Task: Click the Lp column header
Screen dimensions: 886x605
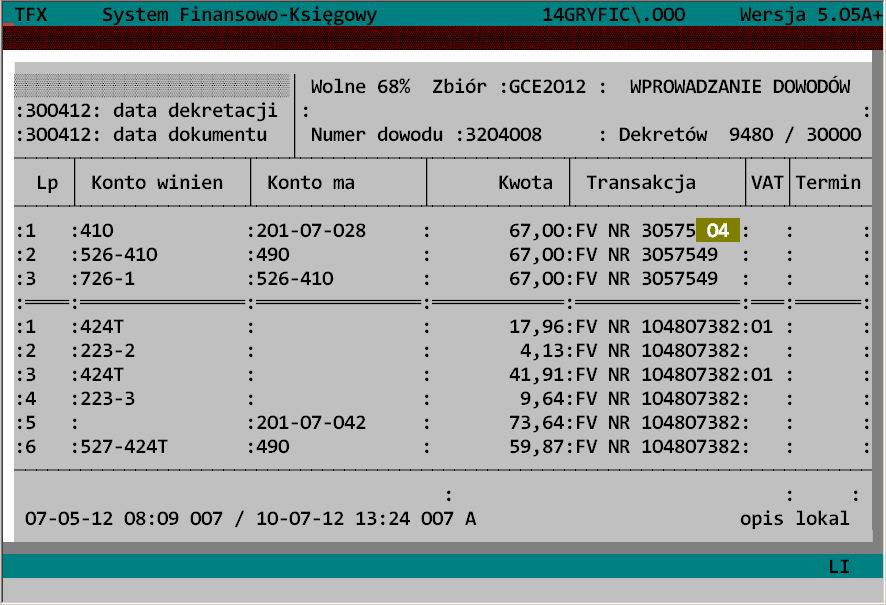Action: 47,183
